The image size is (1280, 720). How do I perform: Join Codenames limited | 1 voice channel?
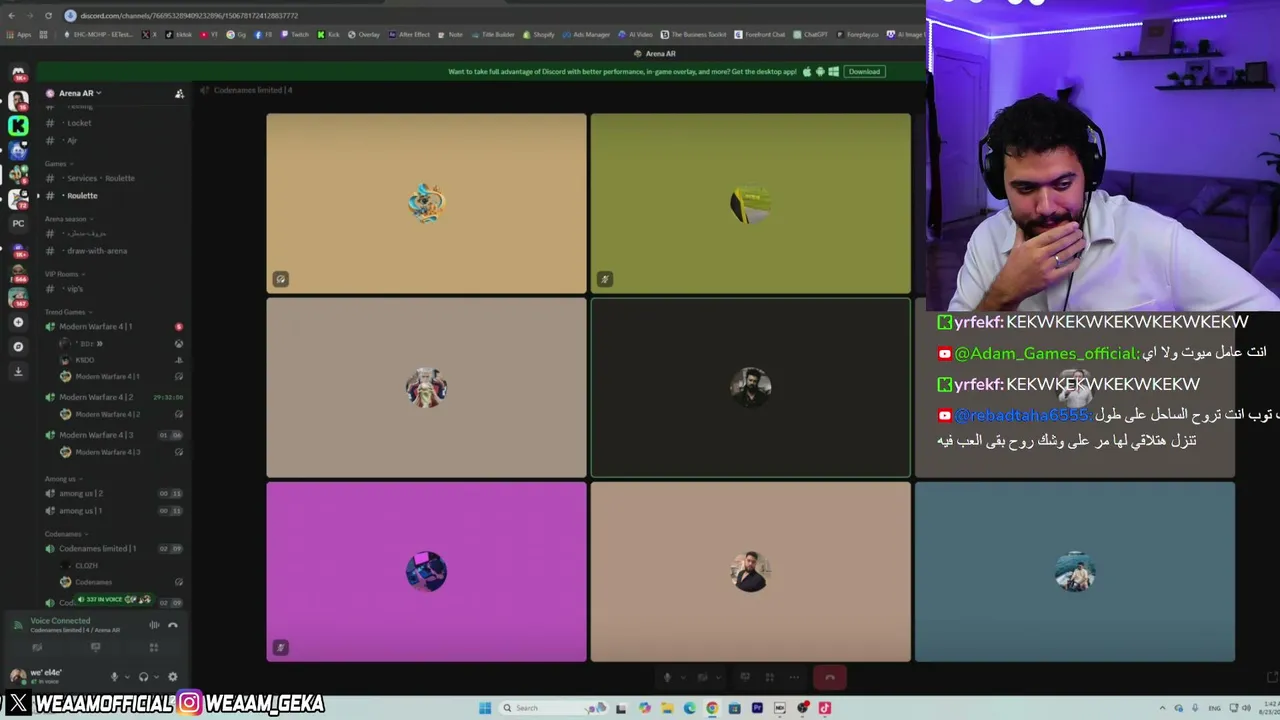point(115,549)
